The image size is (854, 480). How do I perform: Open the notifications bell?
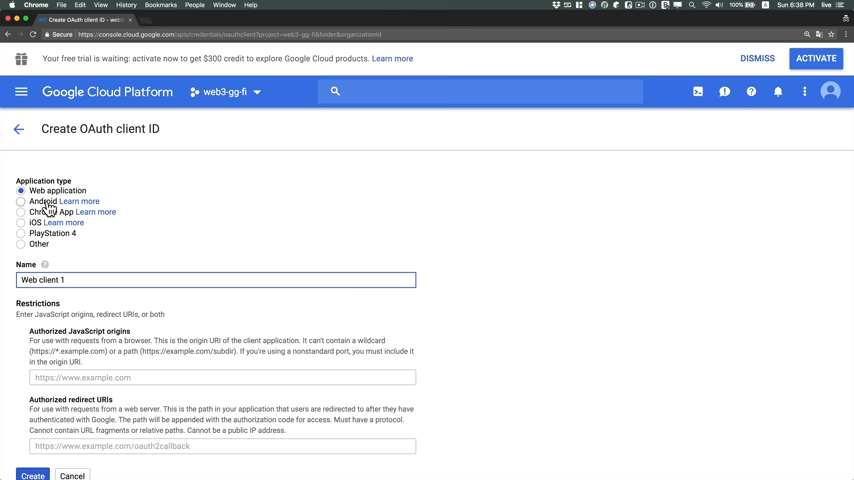pyautogui.click(x=778, y=92)
